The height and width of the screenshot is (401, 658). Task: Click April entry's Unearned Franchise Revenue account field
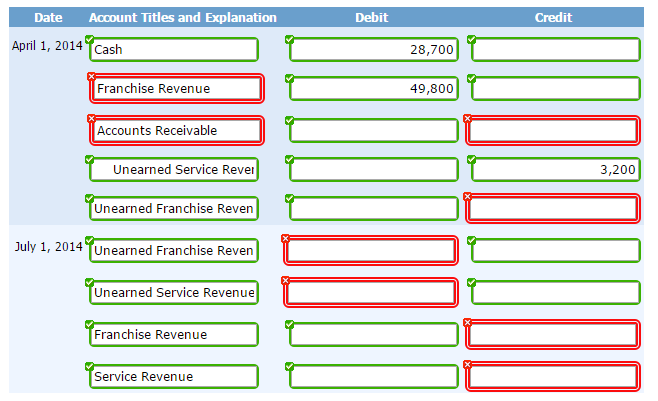174,208
